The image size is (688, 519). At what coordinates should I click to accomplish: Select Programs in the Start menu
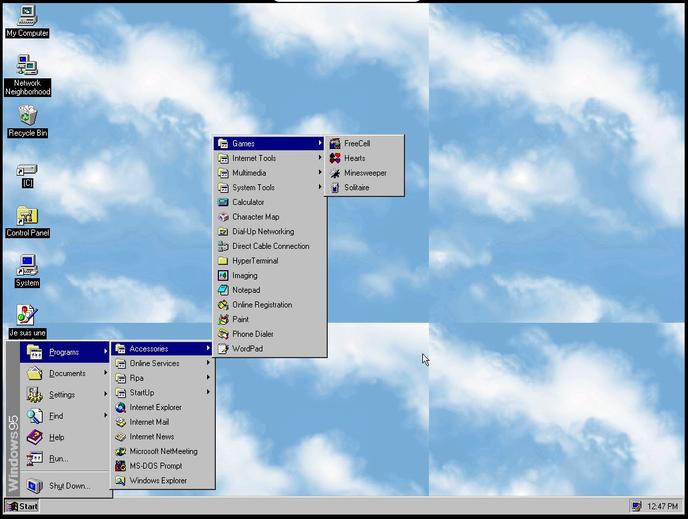click(64, 352)
